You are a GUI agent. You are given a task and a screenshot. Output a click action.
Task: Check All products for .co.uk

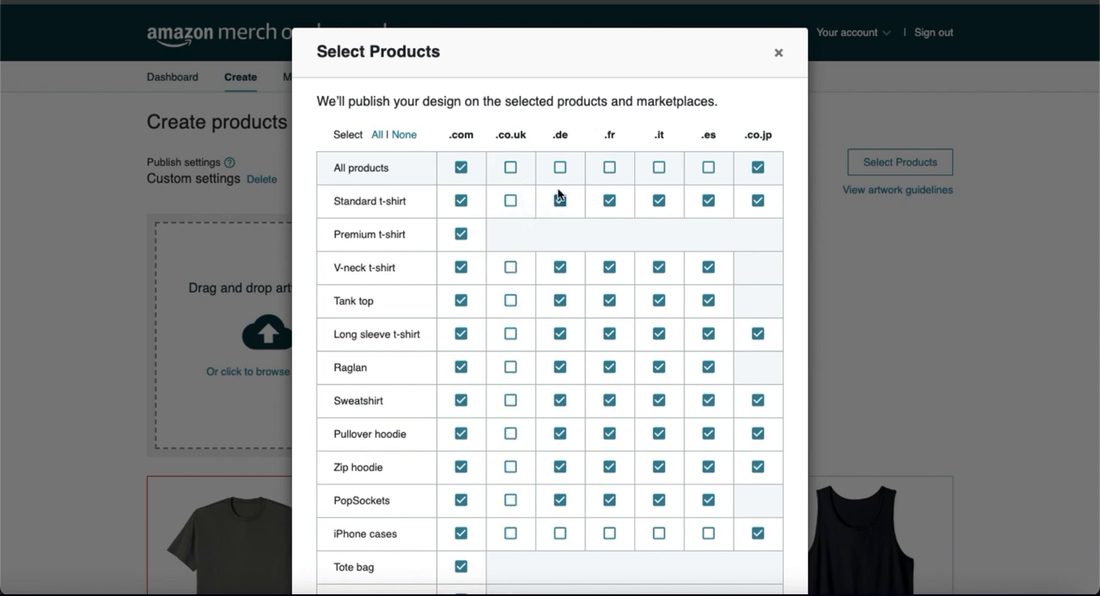511,168
